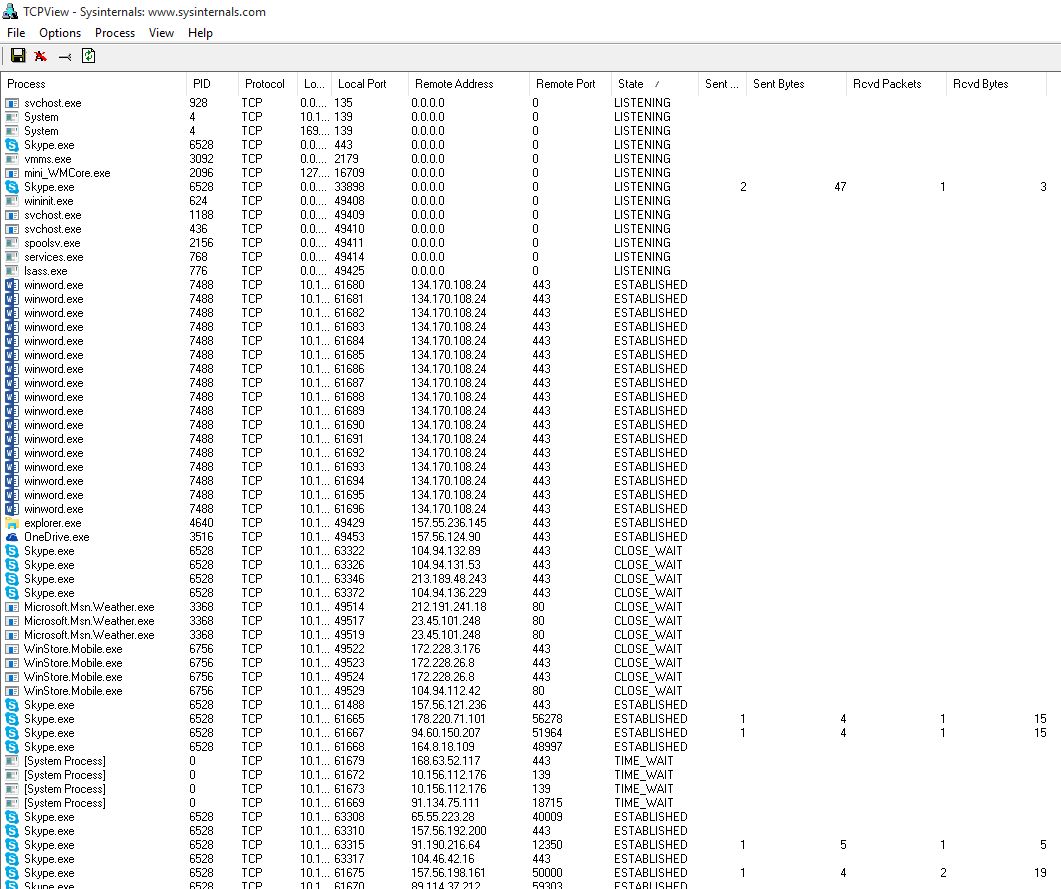
Task: Click the State column header sort arrow
Action: 657,85
